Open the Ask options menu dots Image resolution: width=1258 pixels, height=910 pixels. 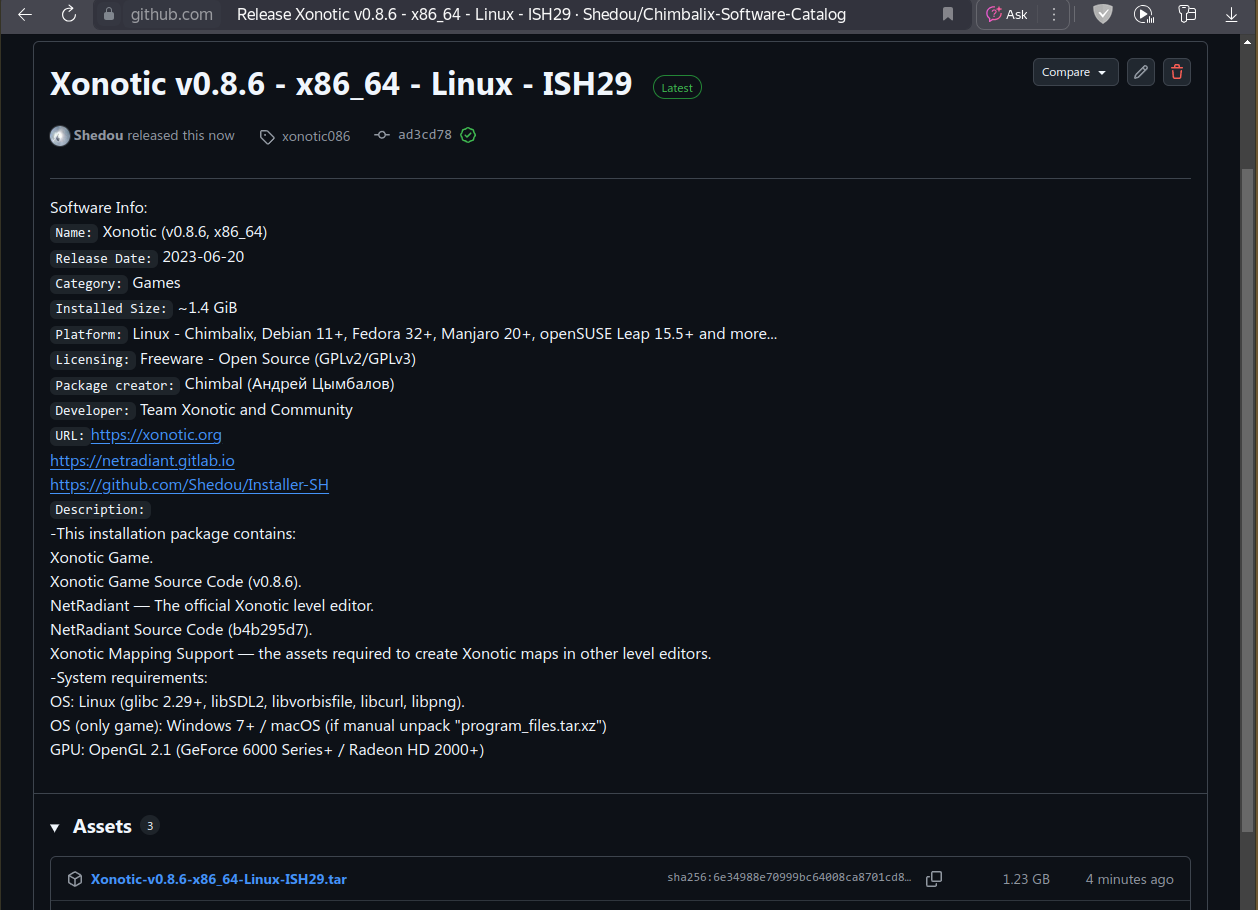[1053, 14]
